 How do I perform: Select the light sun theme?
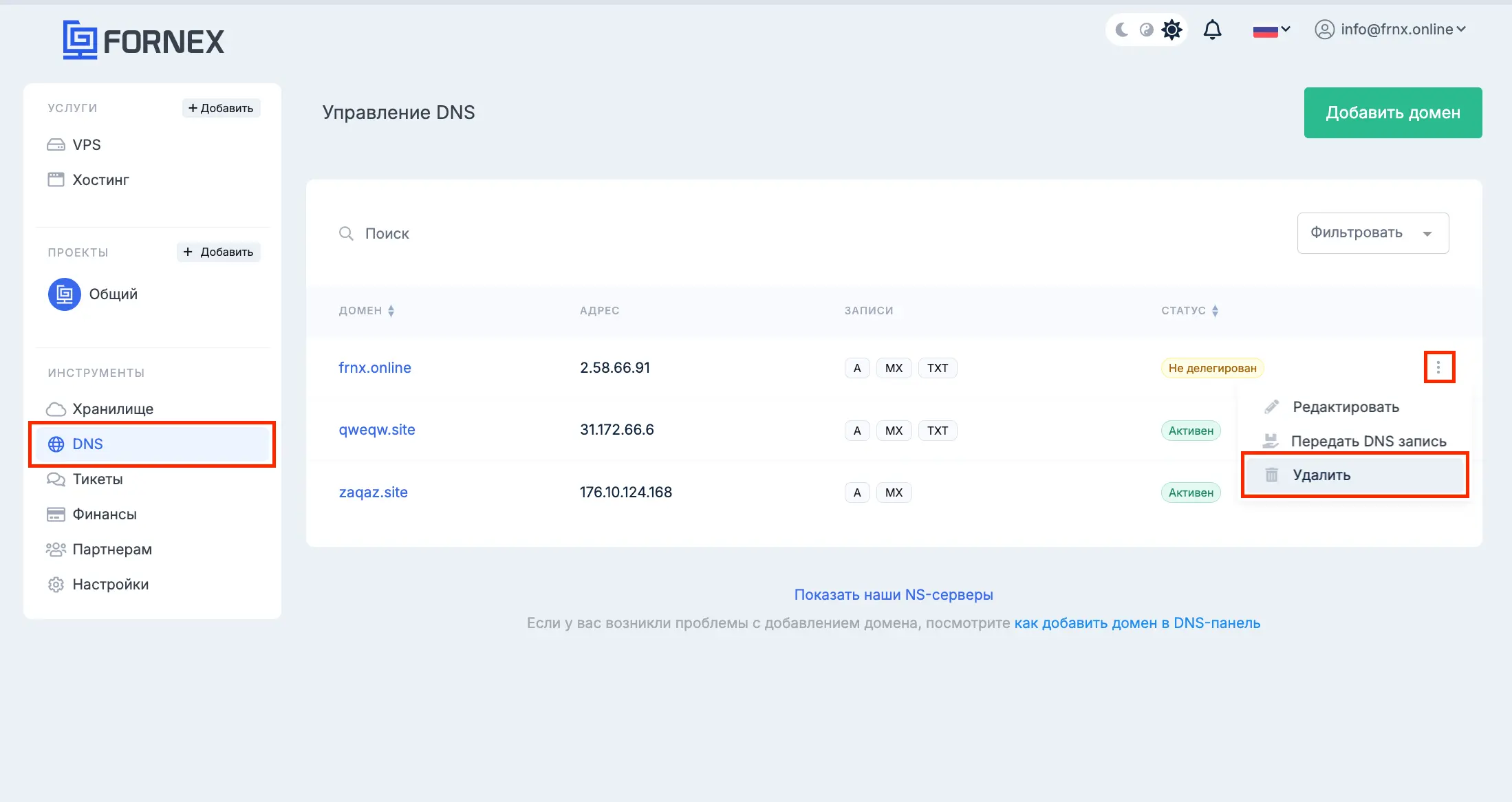point(1171,30)
